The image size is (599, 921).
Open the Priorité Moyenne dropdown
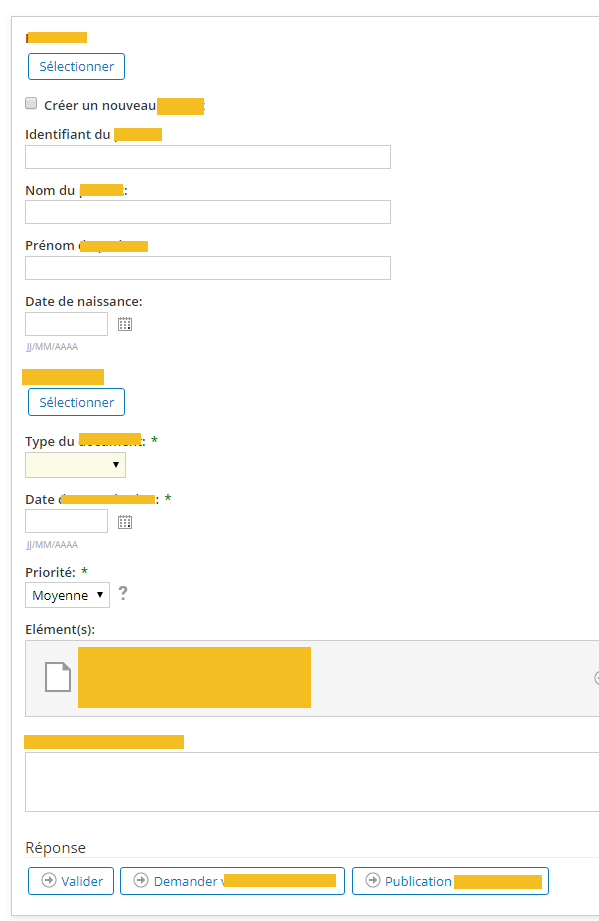coord(68,595)
